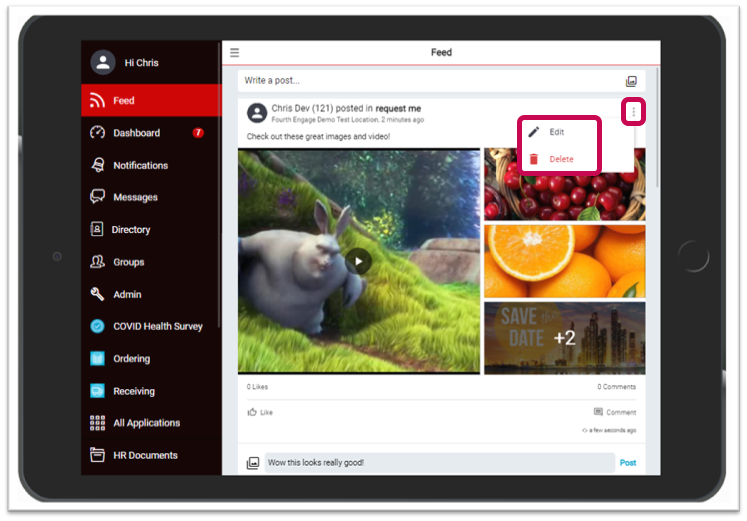This screenshot has height=521, width=747.
Task: Click the Messages chat bubble icon
Action: coord(97,196)
